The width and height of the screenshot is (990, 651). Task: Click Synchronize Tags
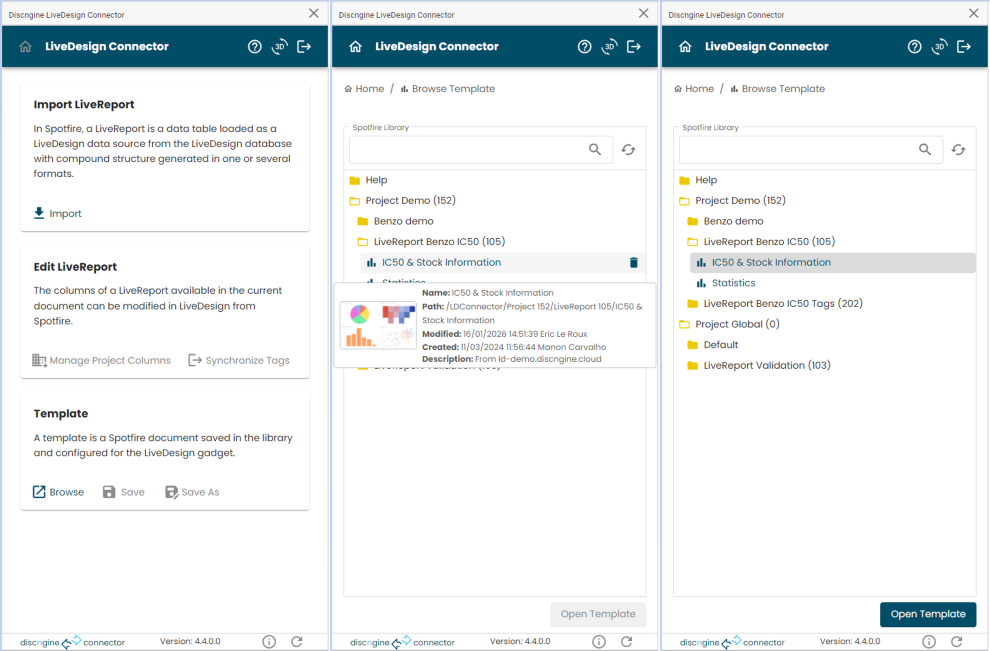(239, 361)
